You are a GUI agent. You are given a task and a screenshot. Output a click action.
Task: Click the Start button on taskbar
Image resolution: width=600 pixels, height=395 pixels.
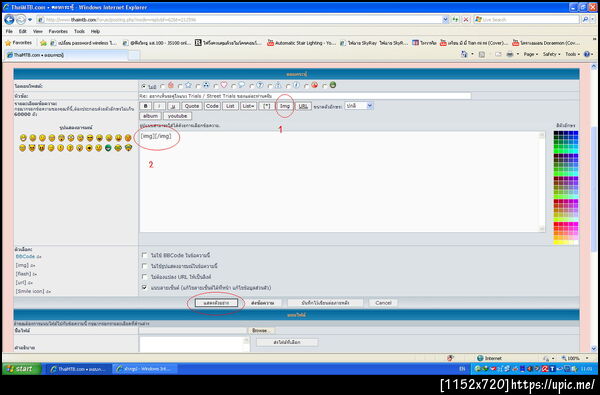click(x=22, y=369)
